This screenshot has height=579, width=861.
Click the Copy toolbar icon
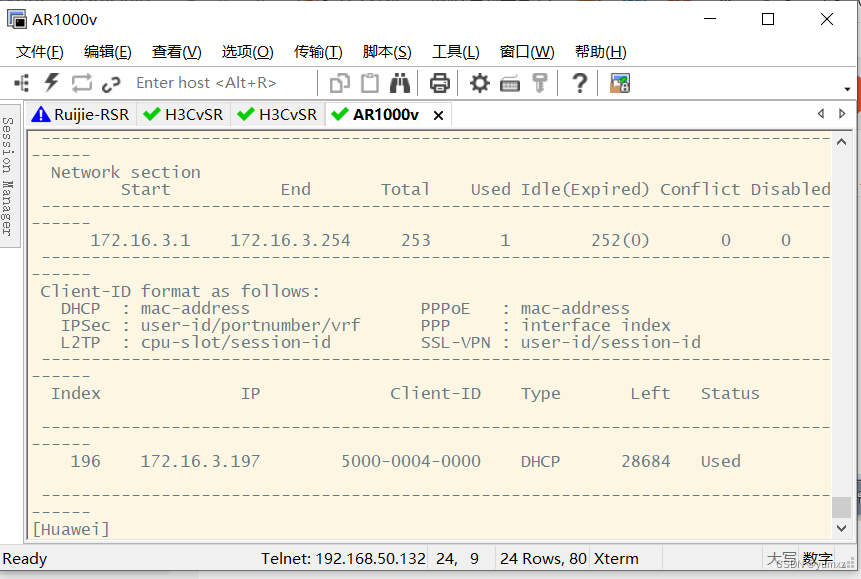(339, 82)
